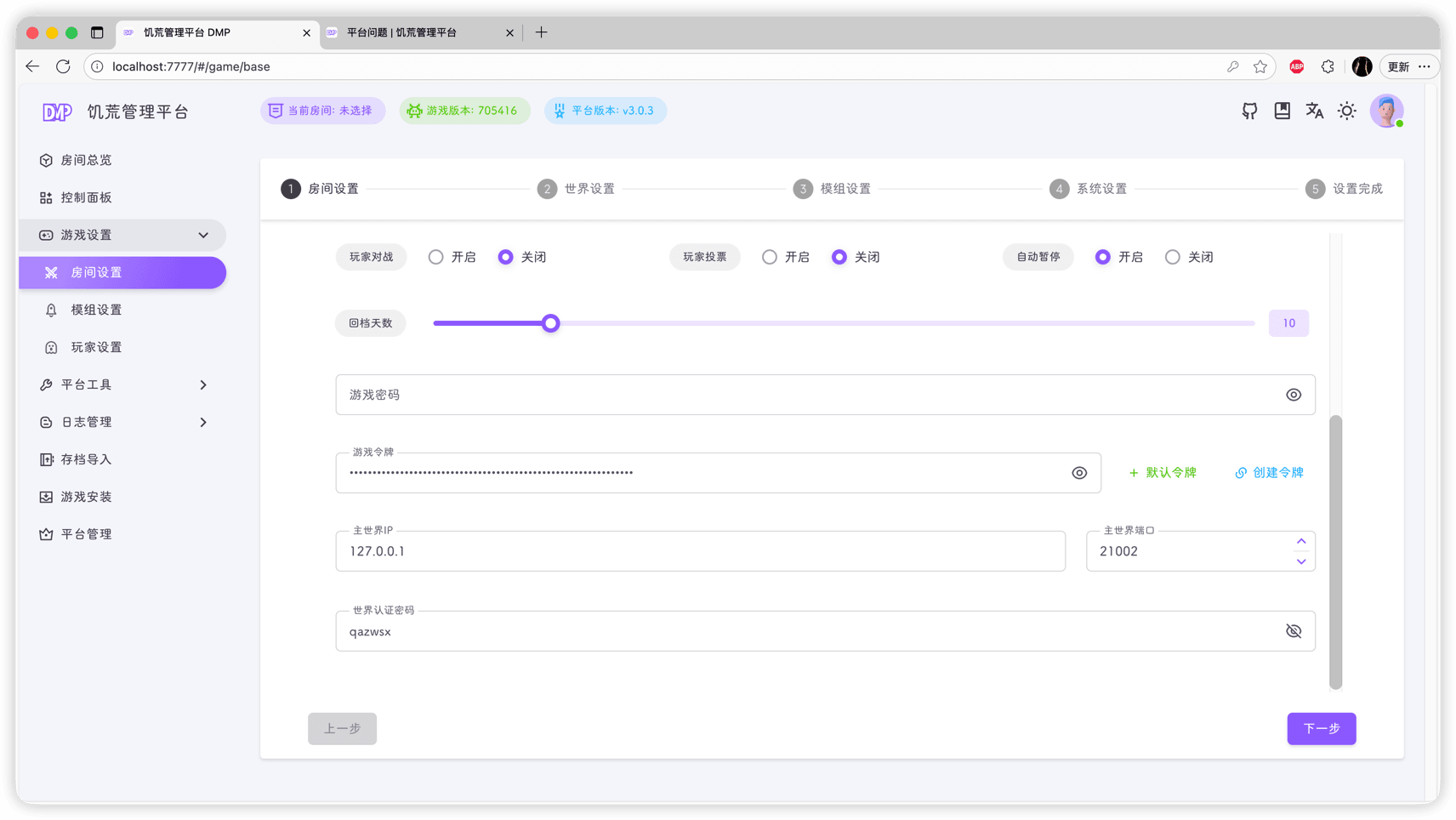Click the language translation icon

1314,111
